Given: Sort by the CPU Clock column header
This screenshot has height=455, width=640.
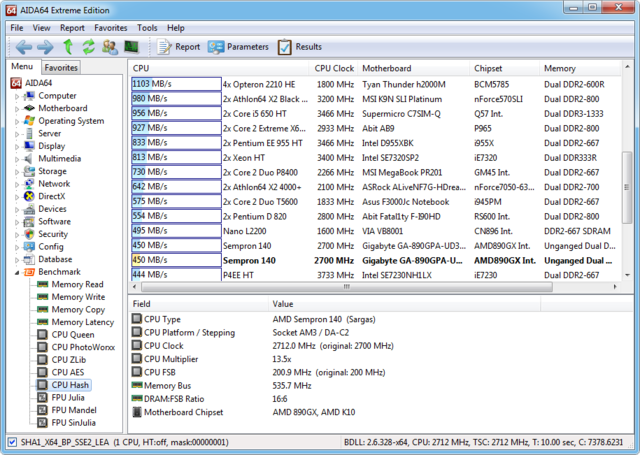Looking at the screenshot, I should pos(334,68).
